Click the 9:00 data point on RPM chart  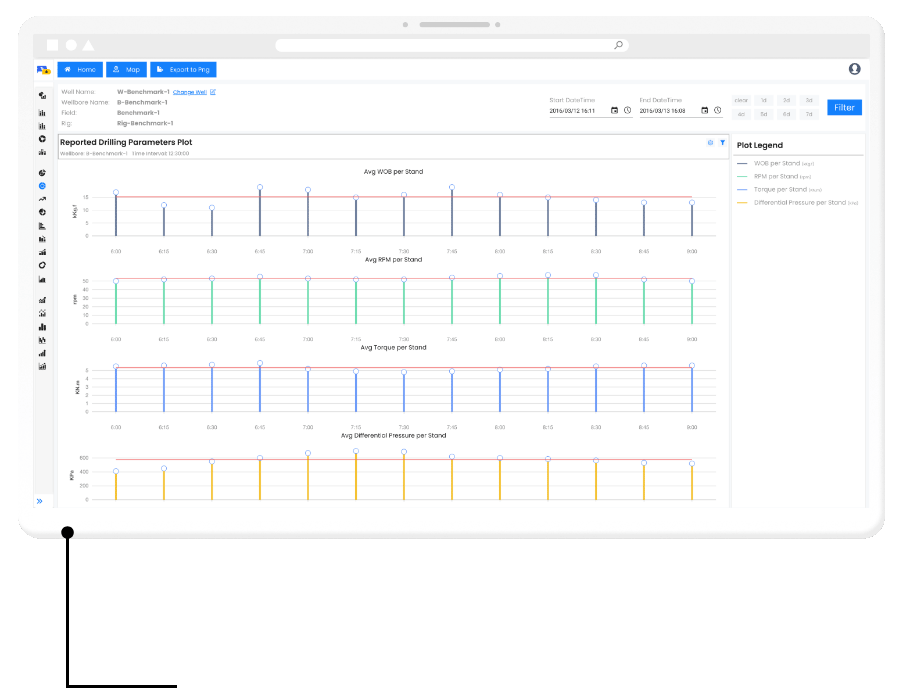(x=692, y=282)
